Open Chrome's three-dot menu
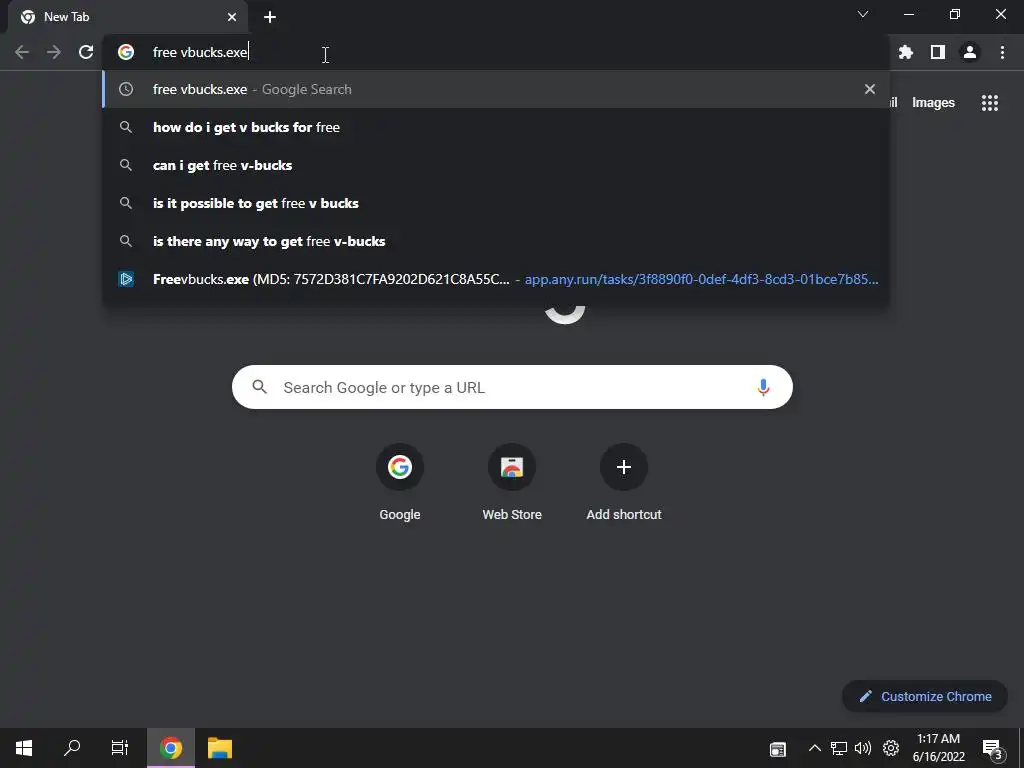 (x=1002, y=52)
